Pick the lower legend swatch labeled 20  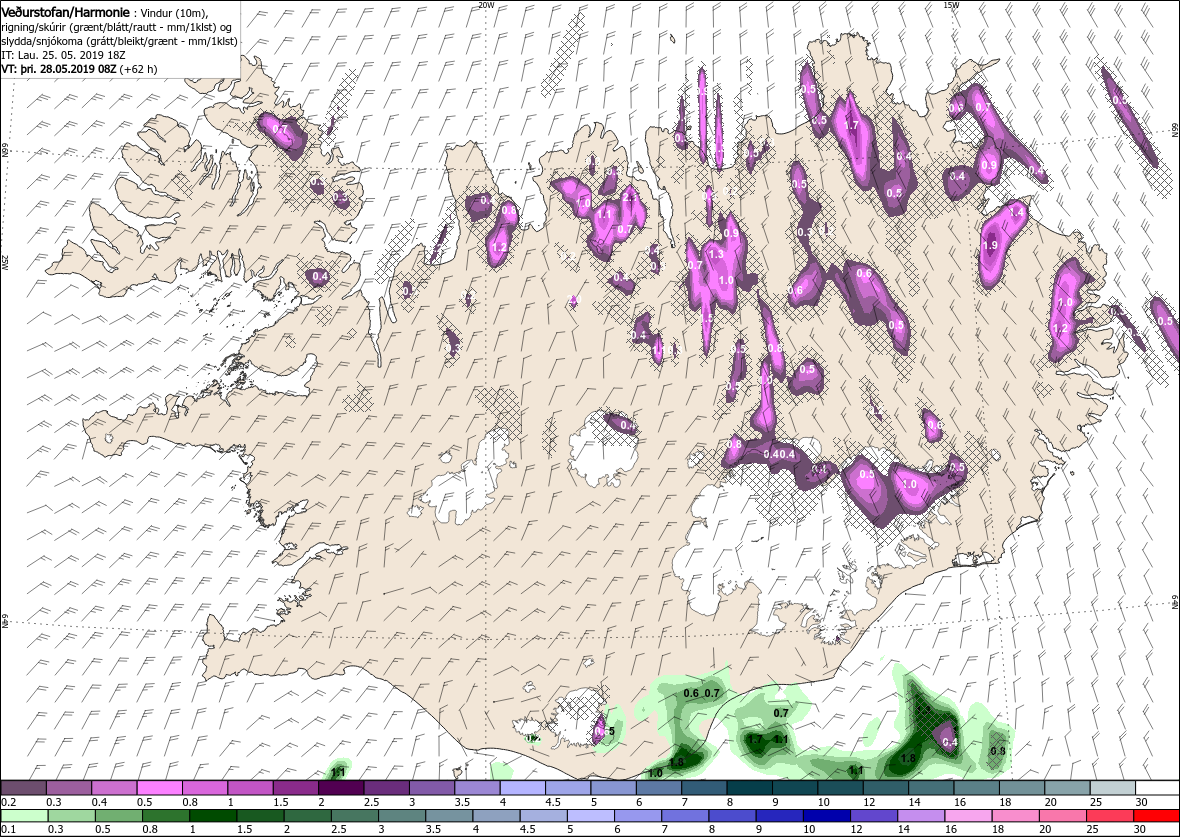point(1062,816)
